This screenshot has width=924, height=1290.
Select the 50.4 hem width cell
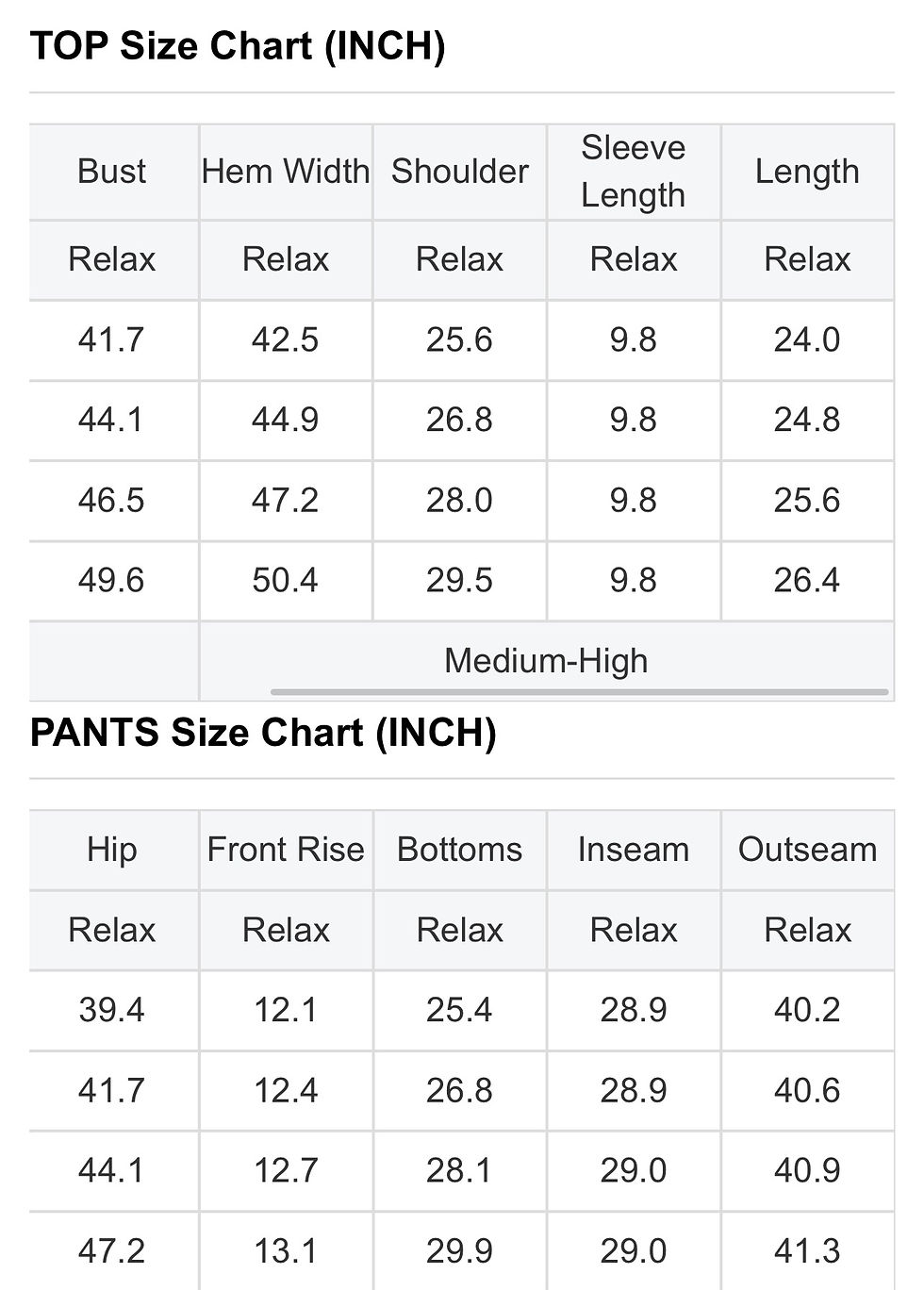coord(286,581)
